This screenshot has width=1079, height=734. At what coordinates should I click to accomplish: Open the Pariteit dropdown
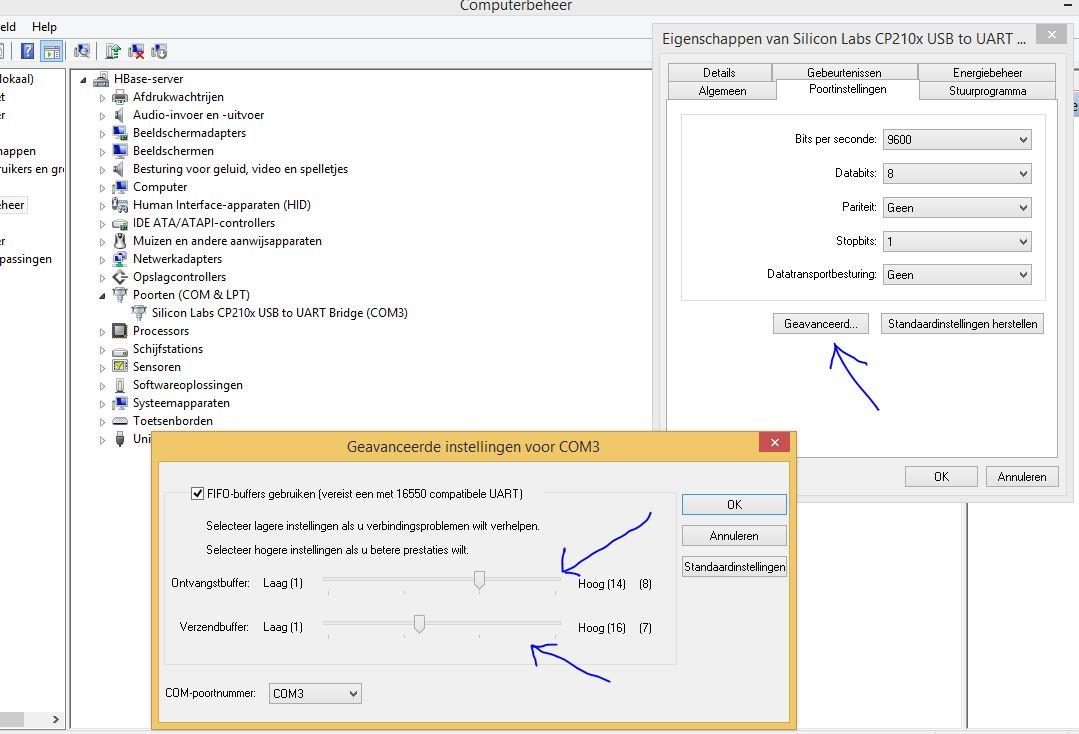point(957,208)
